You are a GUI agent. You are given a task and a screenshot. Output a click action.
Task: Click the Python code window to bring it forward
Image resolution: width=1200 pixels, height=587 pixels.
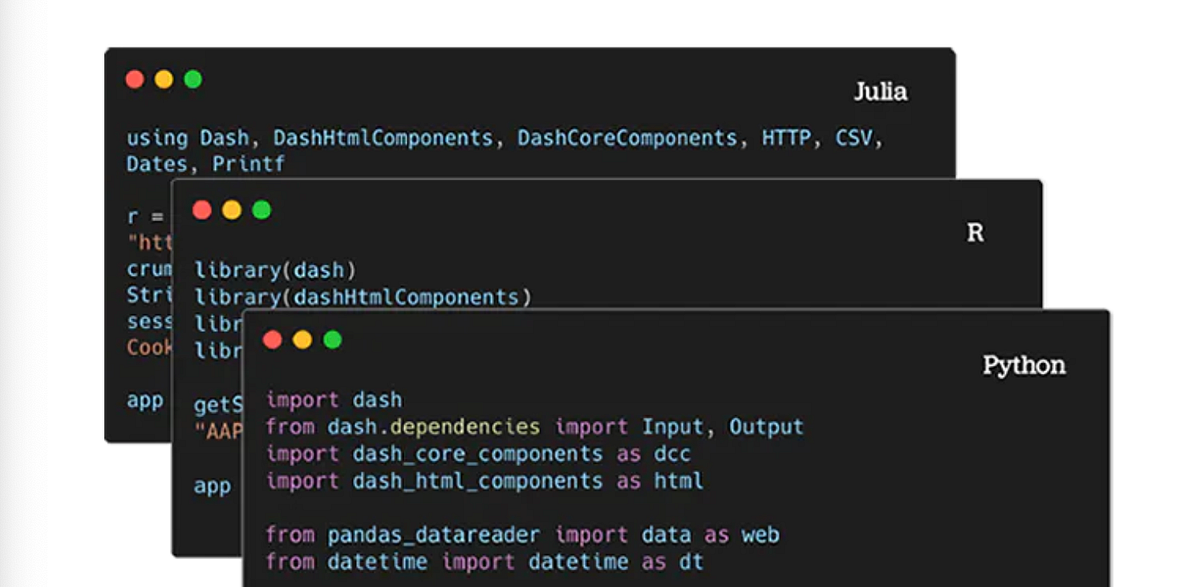700,460
